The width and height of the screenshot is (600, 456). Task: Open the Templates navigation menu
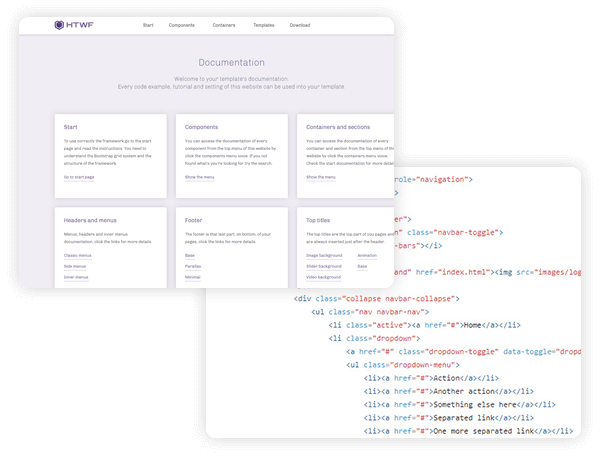[264, 25]
